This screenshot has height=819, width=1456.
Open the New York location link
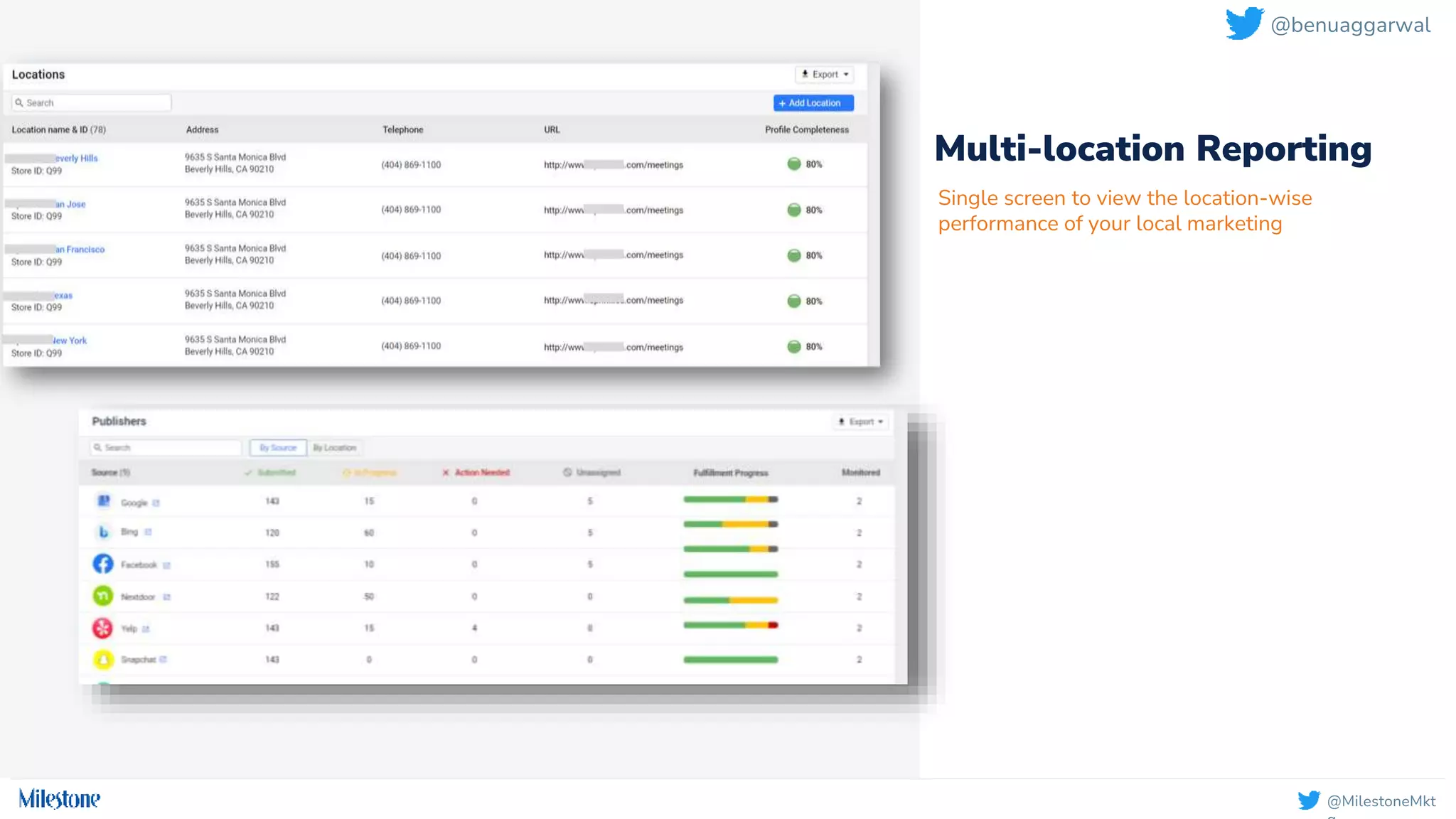click(70, 341)
